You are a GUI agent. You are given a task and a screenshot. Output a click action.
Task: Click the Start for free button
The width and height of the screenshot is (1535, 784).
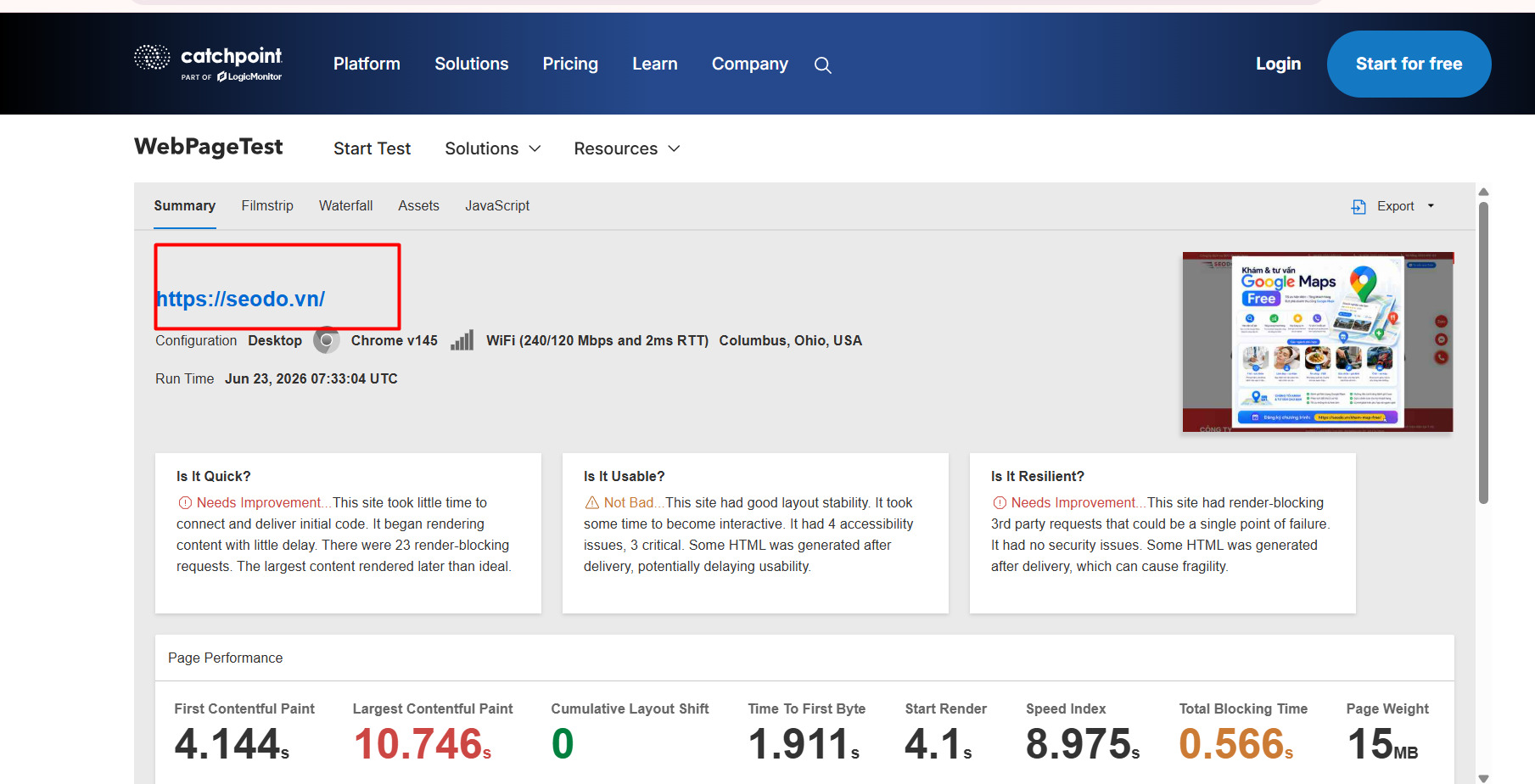point(1409,64)
